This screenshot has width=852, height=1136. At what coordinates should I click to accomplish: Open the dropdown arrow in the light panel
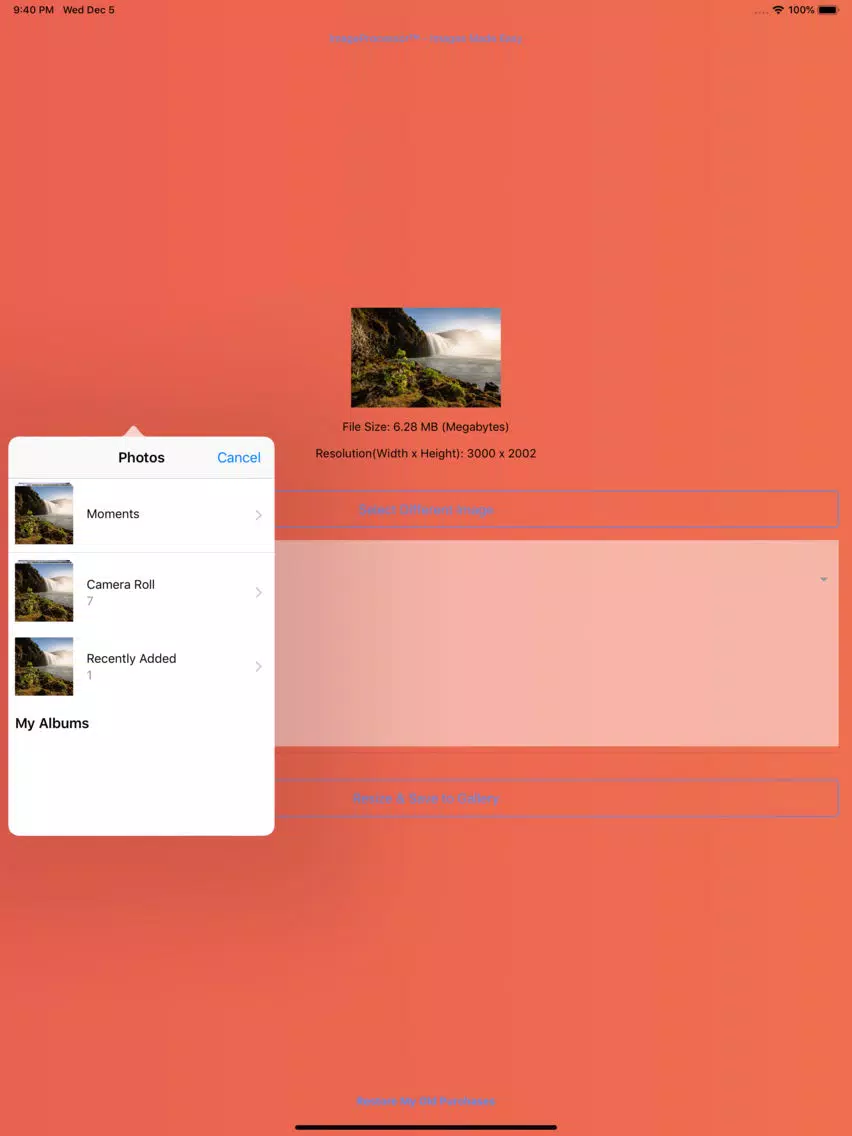[824, 580]
